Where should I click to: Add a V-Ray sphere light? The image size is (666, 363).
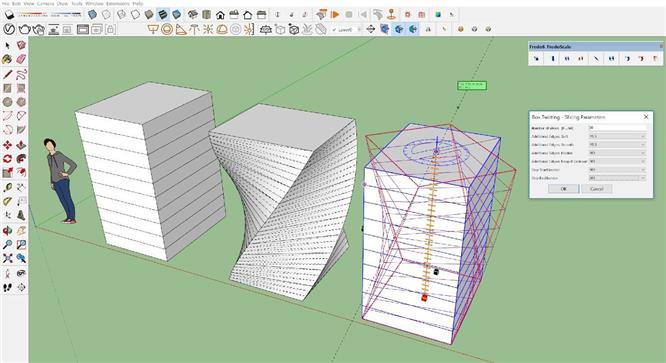(167, 29)
